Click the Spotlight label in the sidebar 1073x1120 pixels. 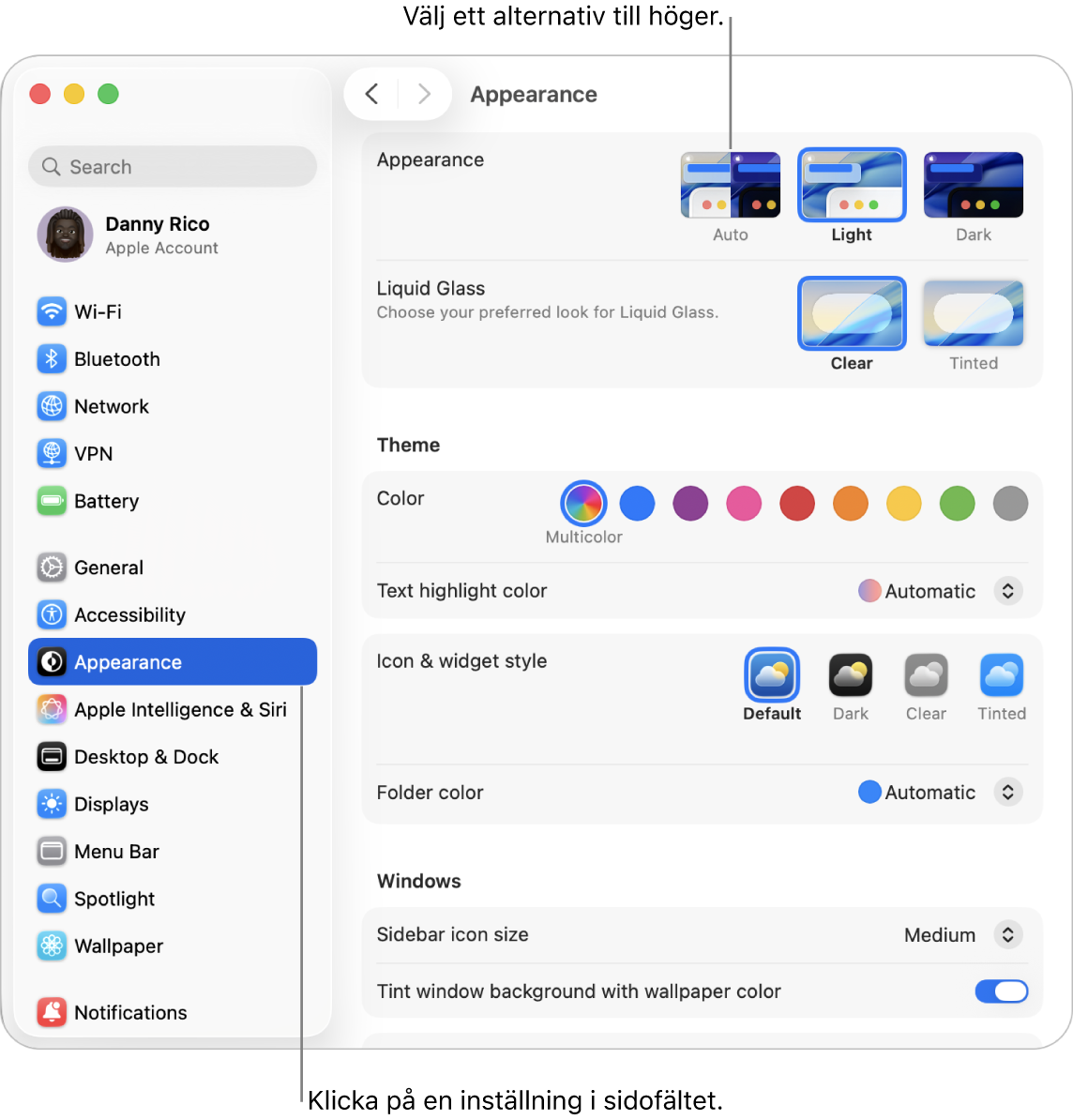click(114, 899)
